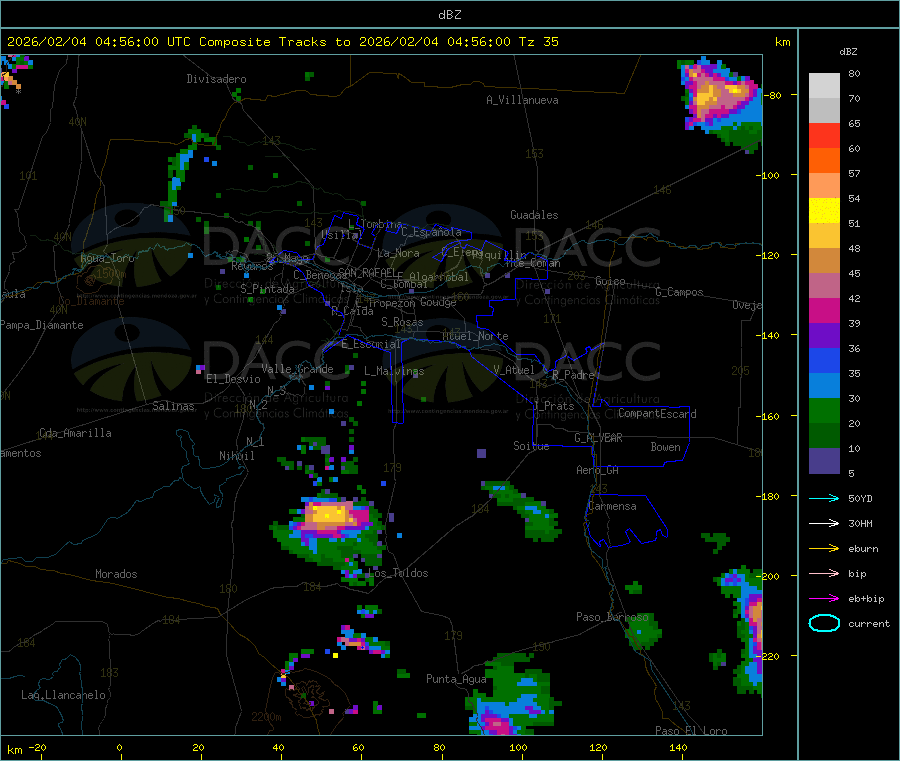The width and height of the screenshot is (900, 761).
Task: Click the Valle_Grande label
Action: (x=297, y=369)
